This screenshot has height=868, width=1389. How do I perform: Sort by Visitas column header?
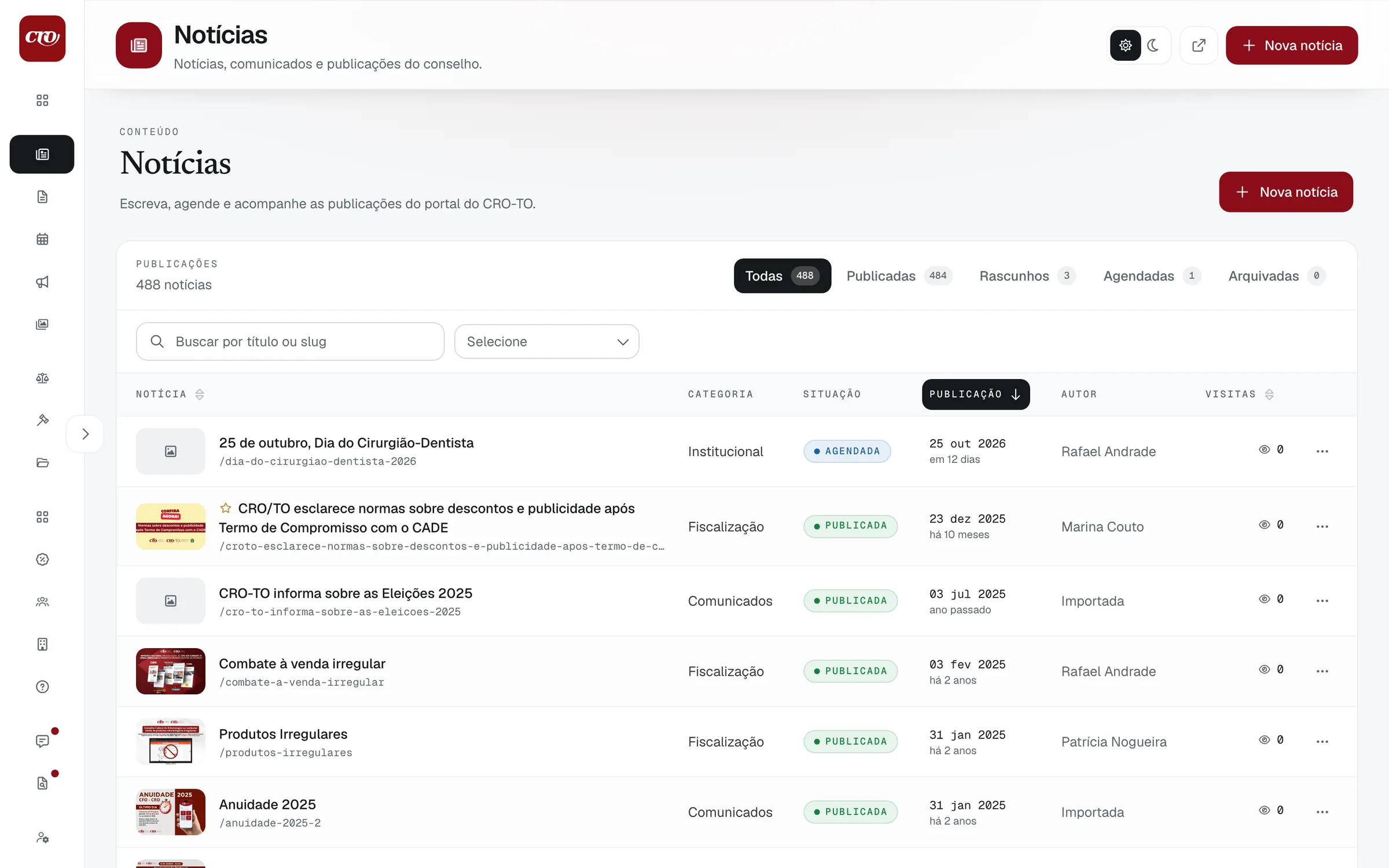[1239, 394]
